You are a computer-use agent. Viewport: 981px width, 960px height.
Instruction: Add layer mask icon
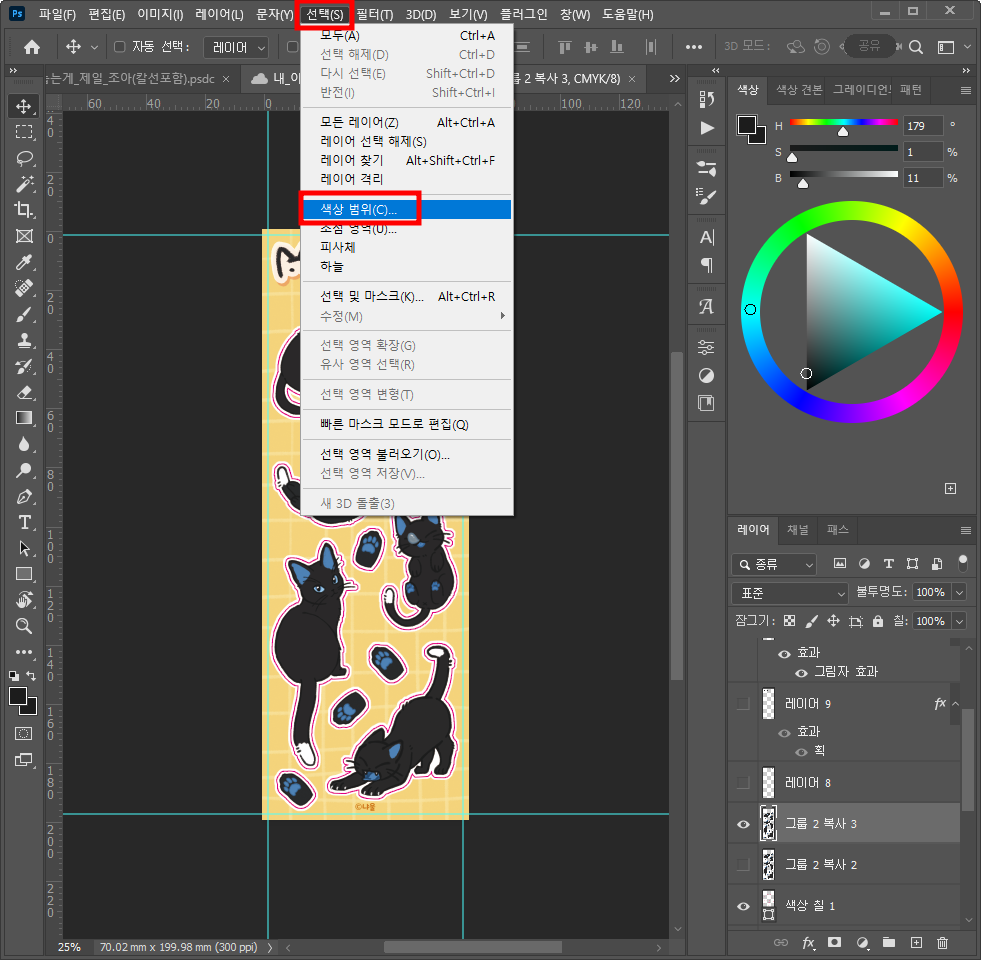(x=834, y=942)
